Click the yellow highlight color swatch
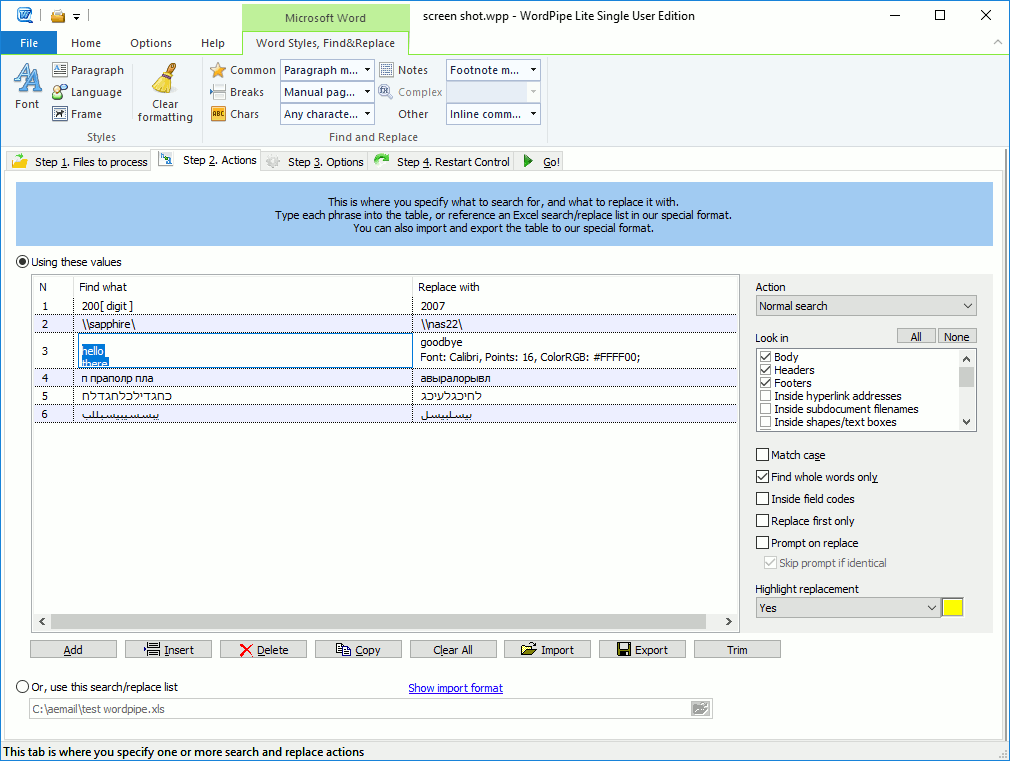The image size is (1010, 761). (952, 607)
